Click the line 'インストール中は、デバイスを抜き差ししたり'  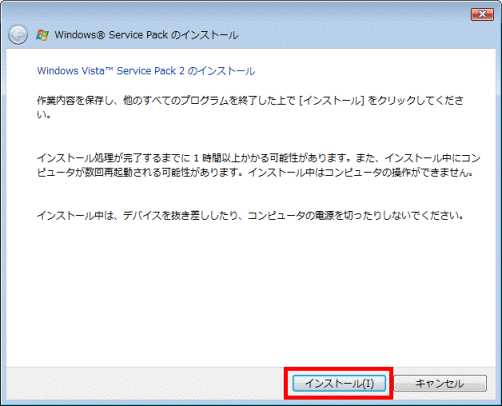coord(250,216)
